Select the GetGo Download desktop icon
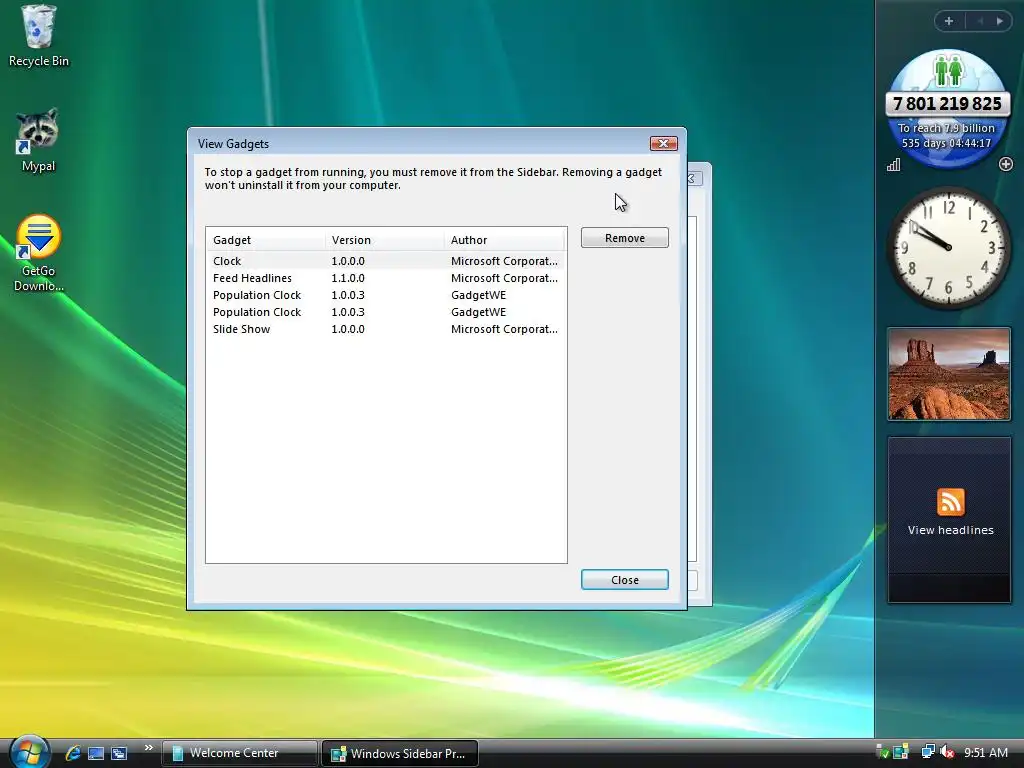Viewport: 1024px width, 768px height. (39, 253)
